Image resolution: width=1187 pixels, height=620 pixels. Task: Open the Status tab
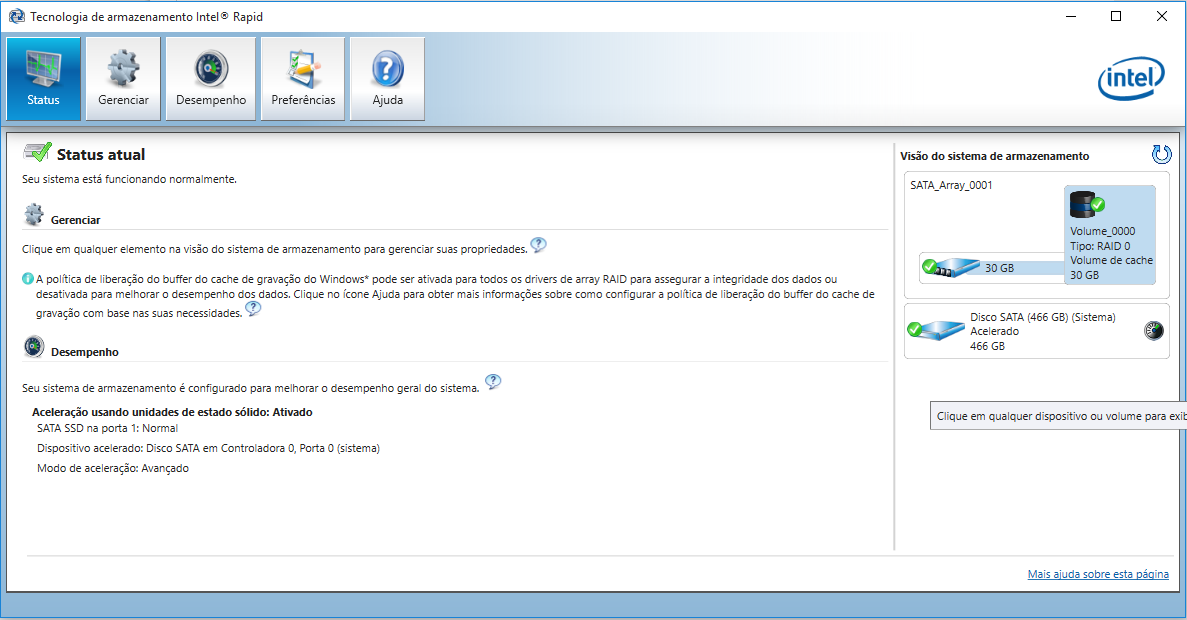[43, 79]
